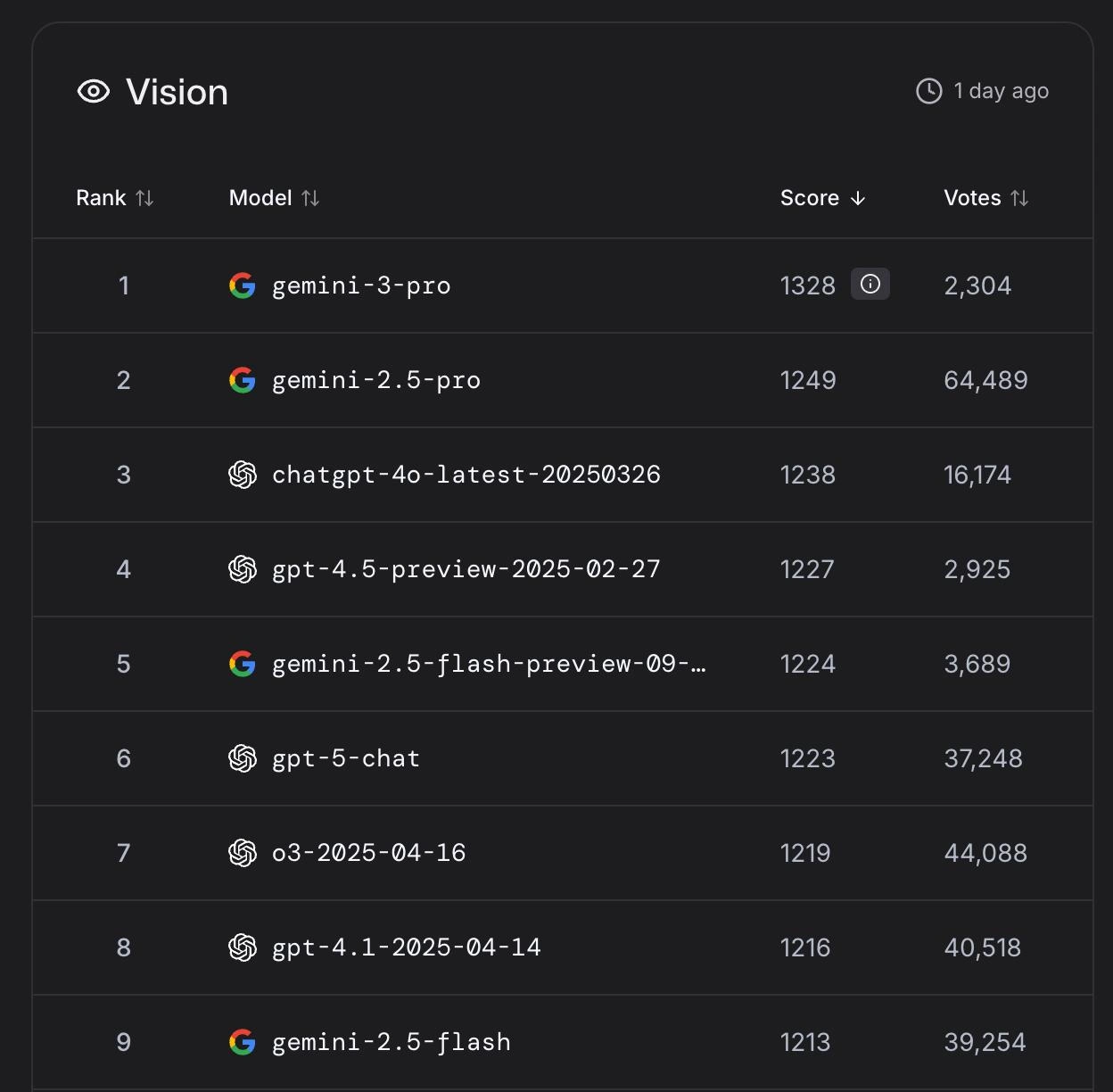Image resolution: width=1113 pixels, height=1092 pixels.
Task: Click the Google logo beside gemini-2.5-flash-preview-09
Action: pos(243,664)
